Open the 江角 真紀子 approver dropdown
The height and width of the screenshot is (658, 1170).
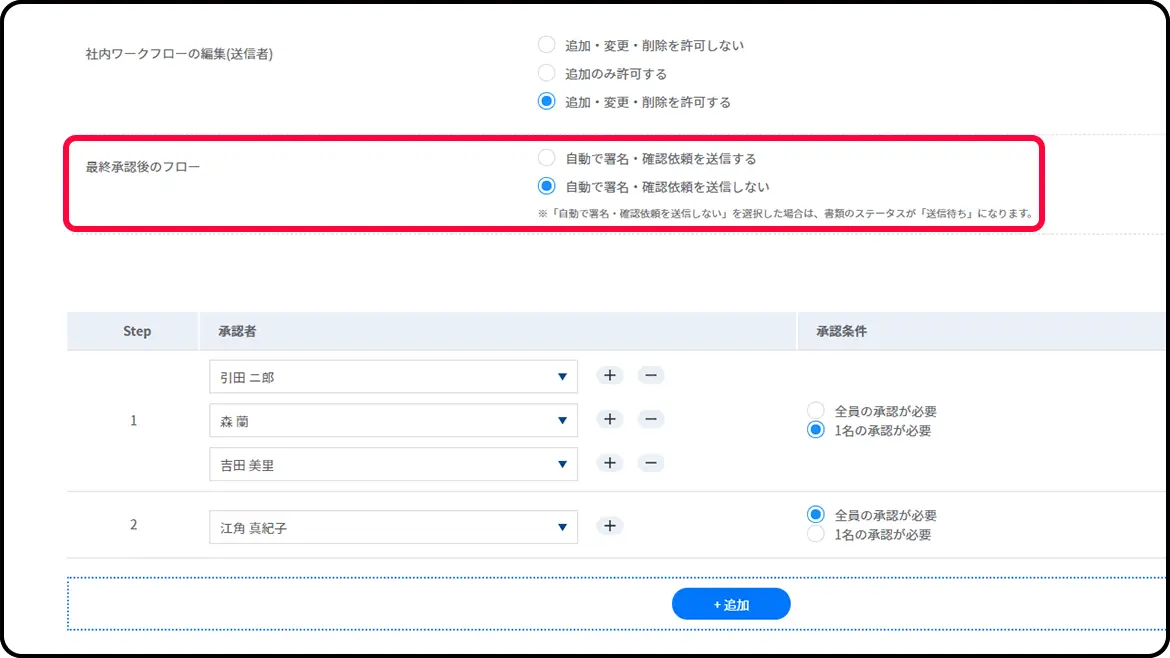tap(393, 527)
